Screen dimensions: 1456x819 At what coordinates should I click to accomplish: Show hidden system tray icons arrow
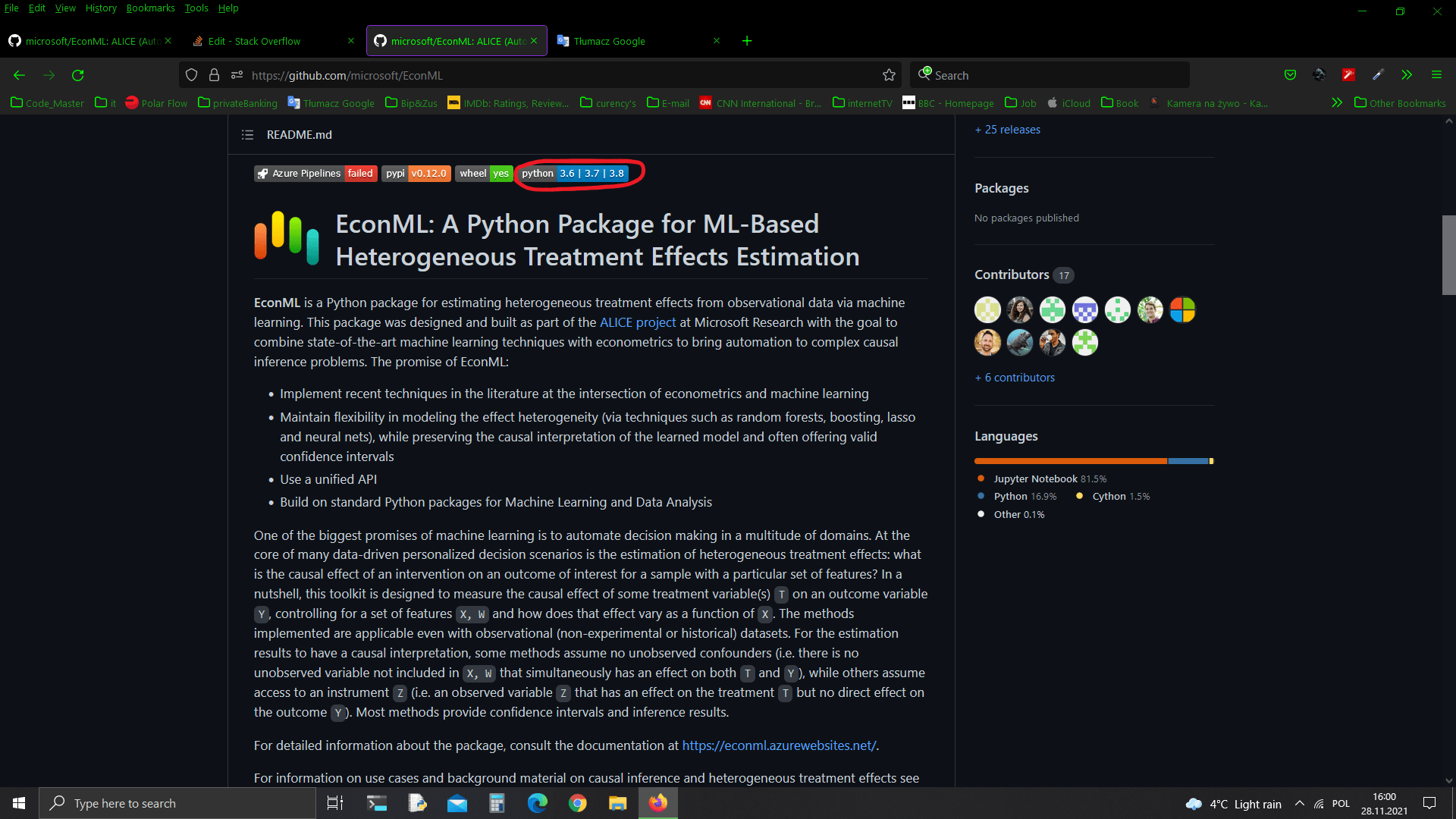tap(1300, 803)
